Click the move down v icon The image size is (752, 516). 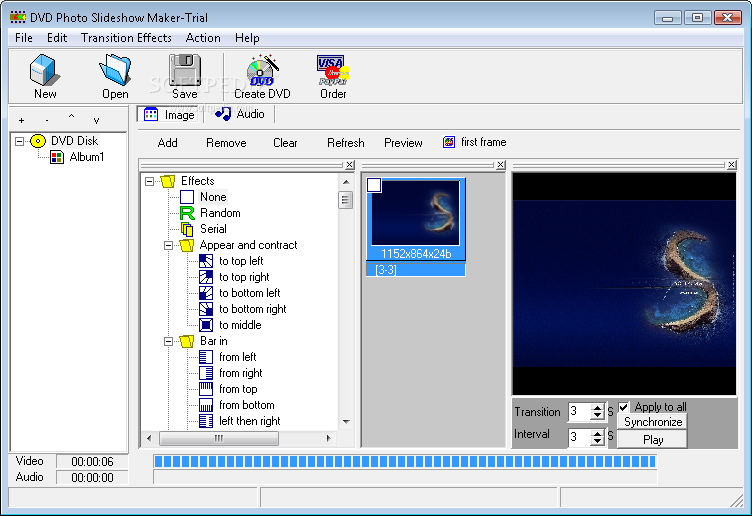tap(96, 120)
